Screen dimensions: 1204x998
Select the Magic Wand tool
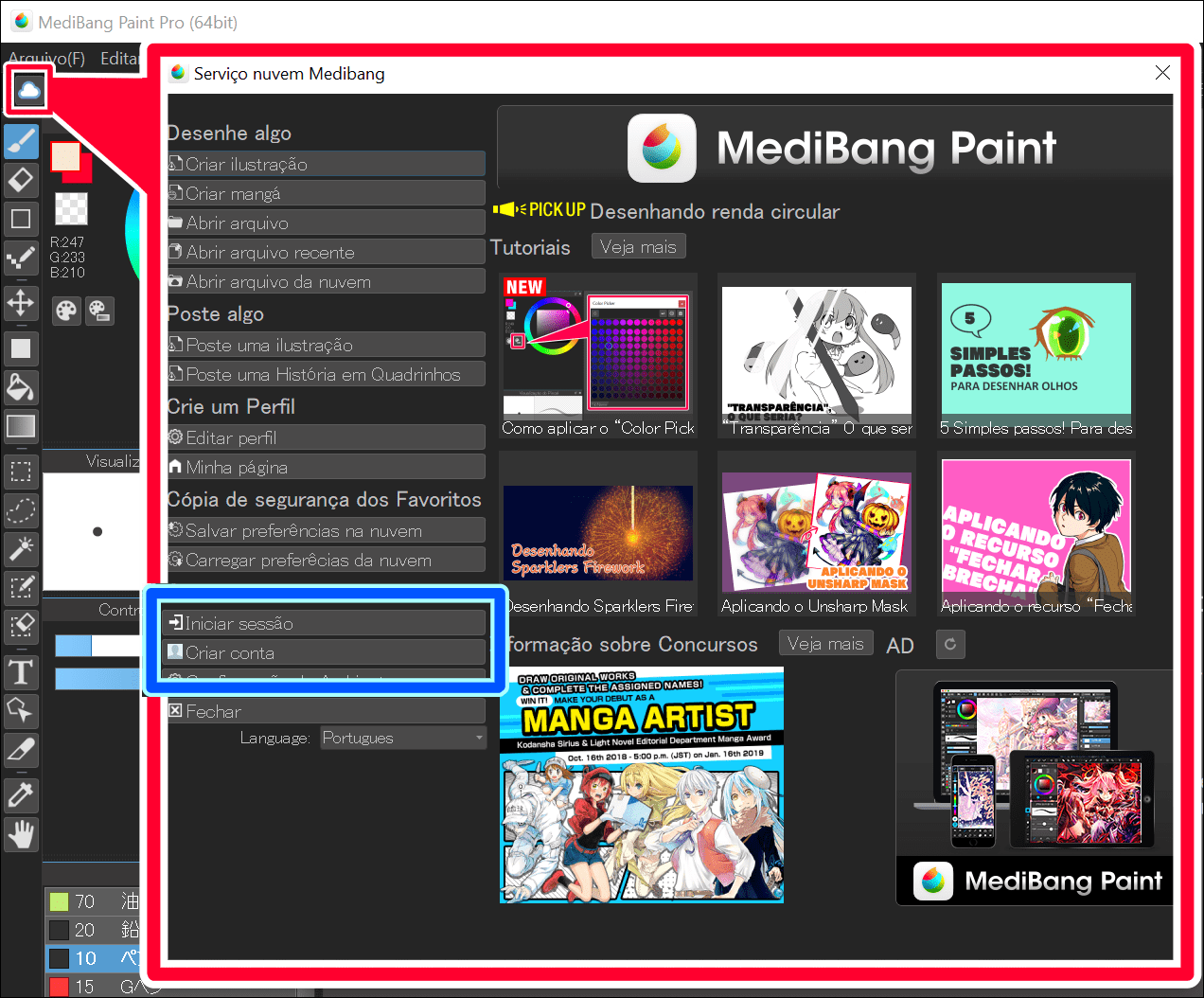[21, 548]
